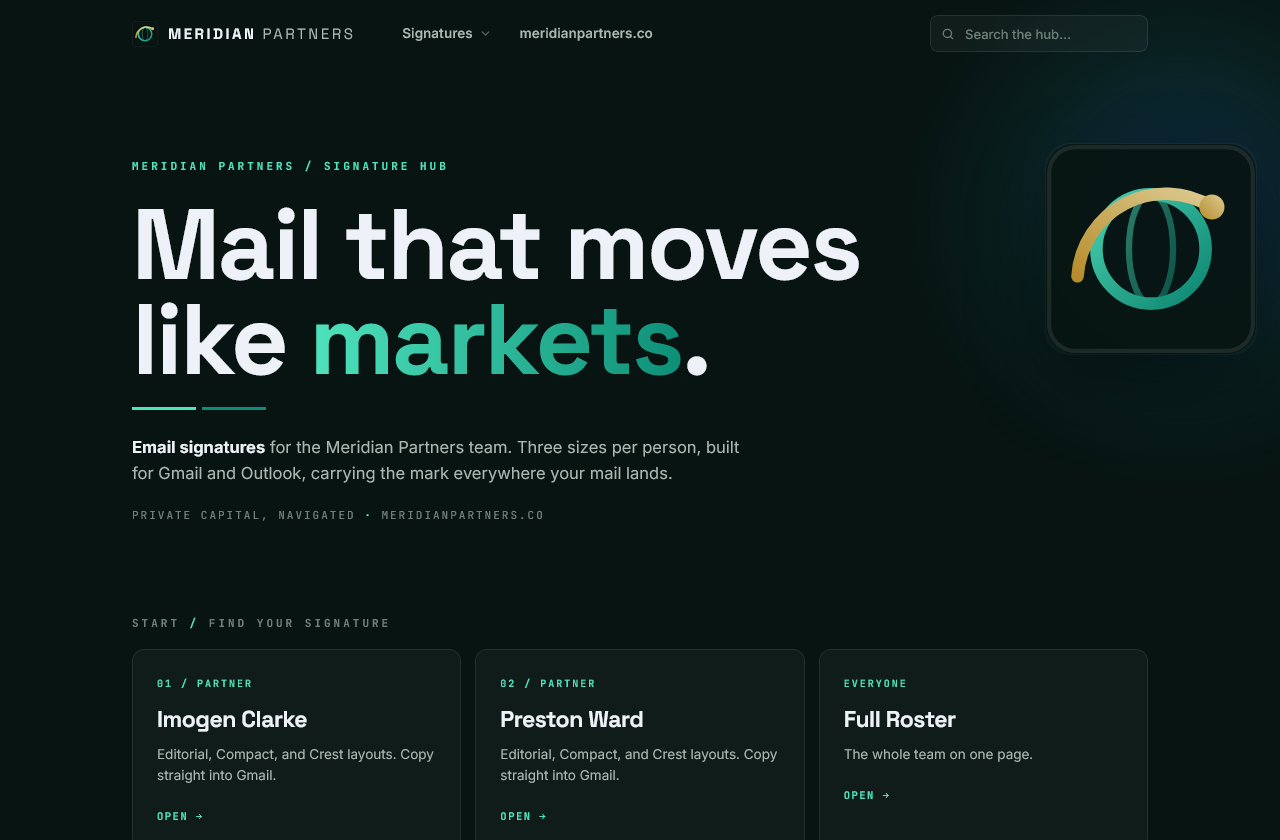This screenshot has width=1280, height=840.
Task: Click the large globe app icon
Action: [x=1151, y=249]
